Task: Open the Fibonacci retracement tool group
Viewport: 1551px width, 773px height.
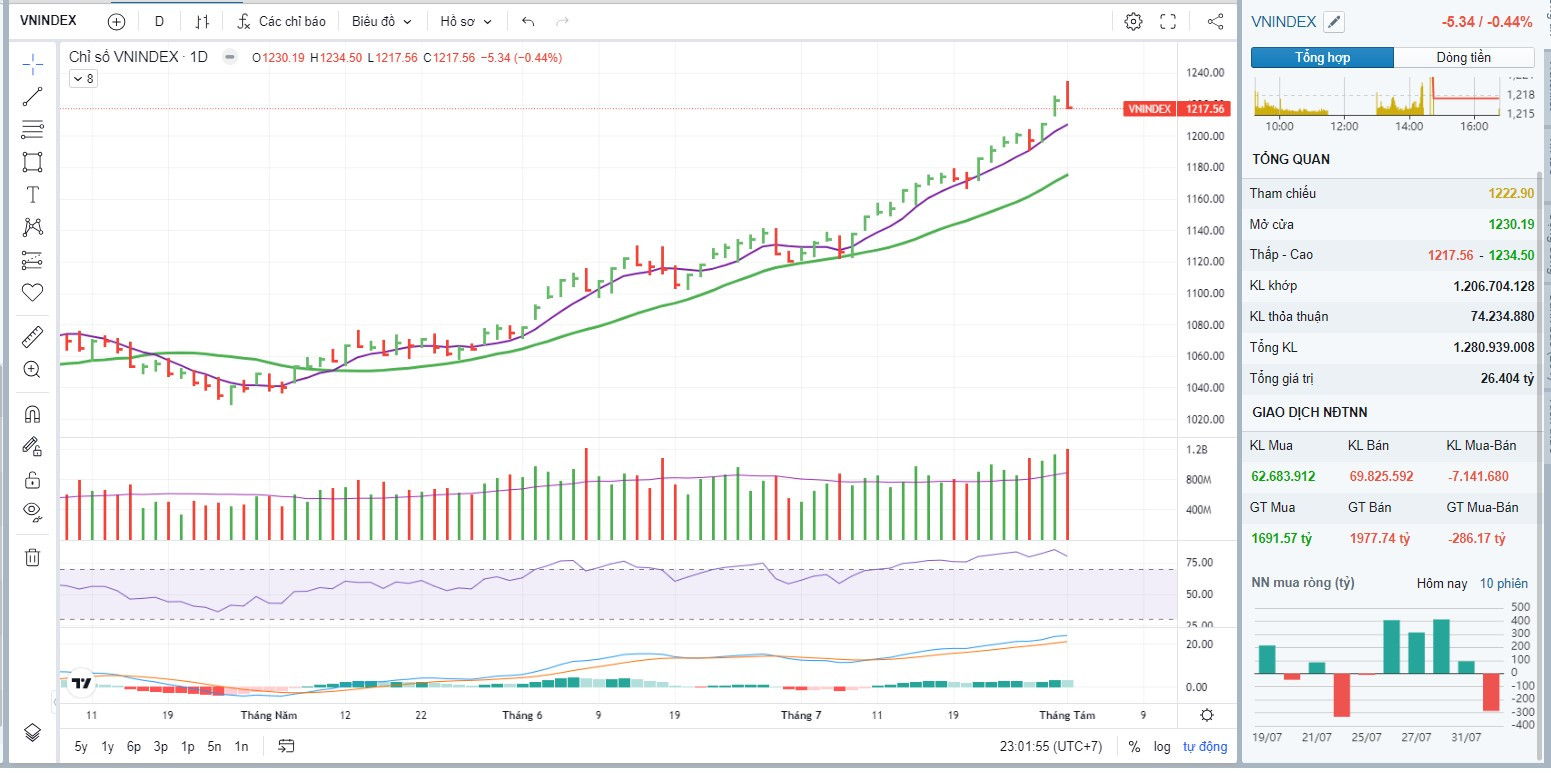Action: pos(32,129)
